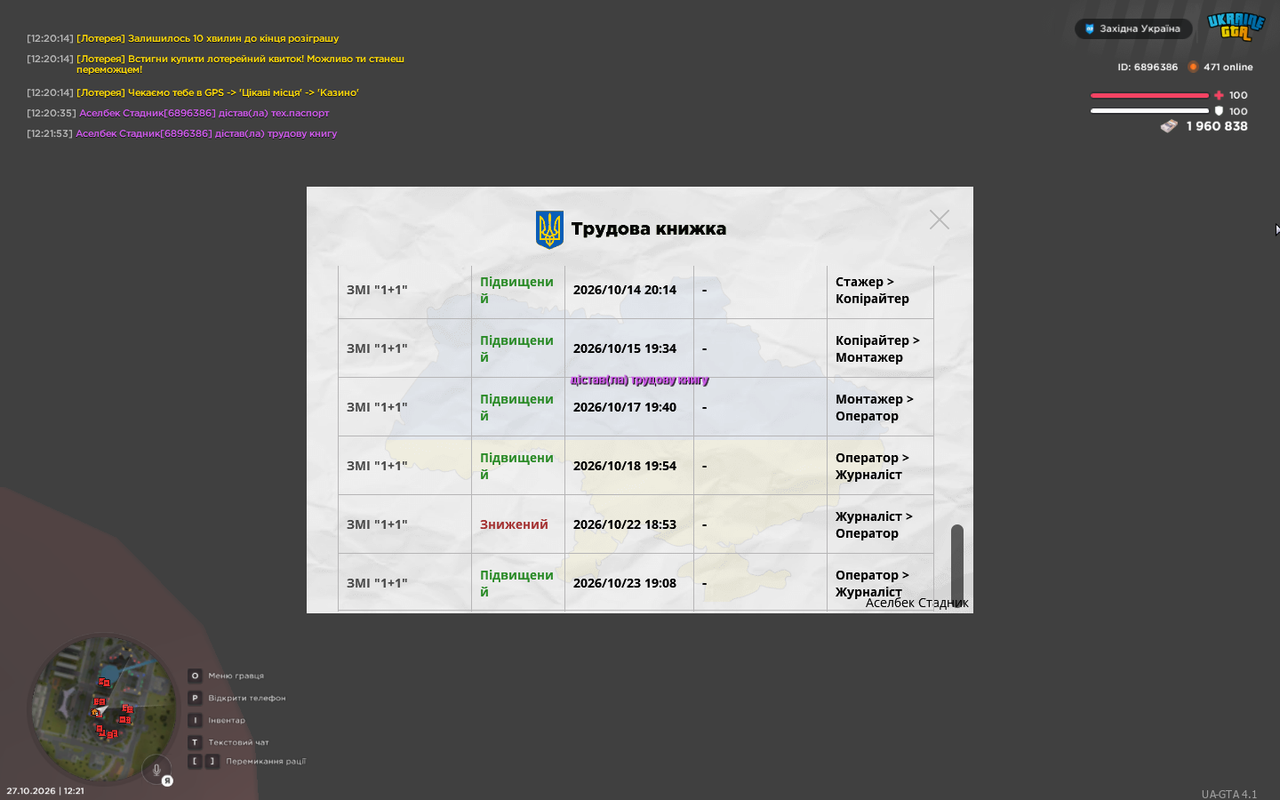
Task: Click the T key icon for text chat
Action: 195,742
